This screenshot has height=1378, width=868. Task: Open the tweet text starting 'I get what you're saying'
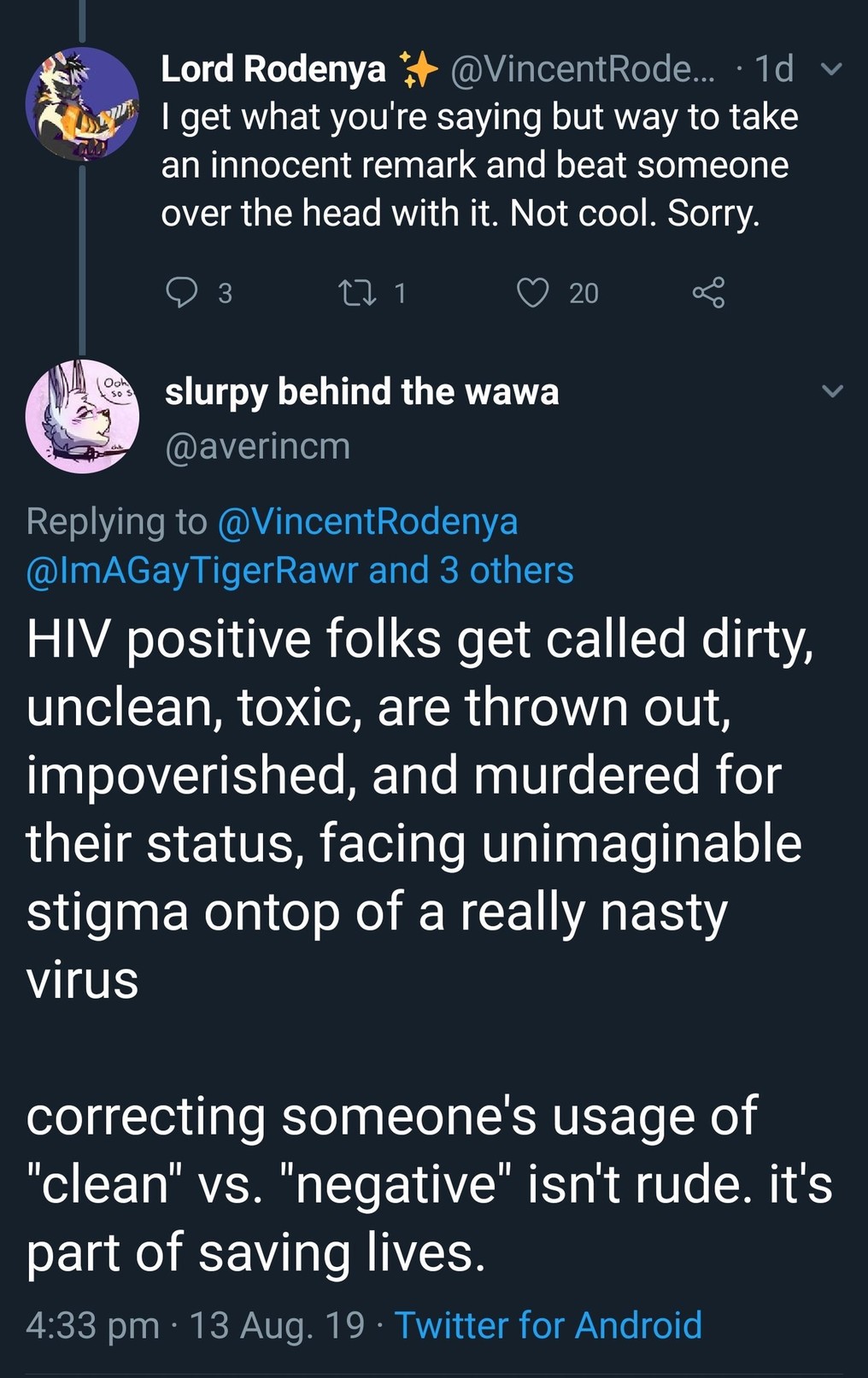click(478, 165)
